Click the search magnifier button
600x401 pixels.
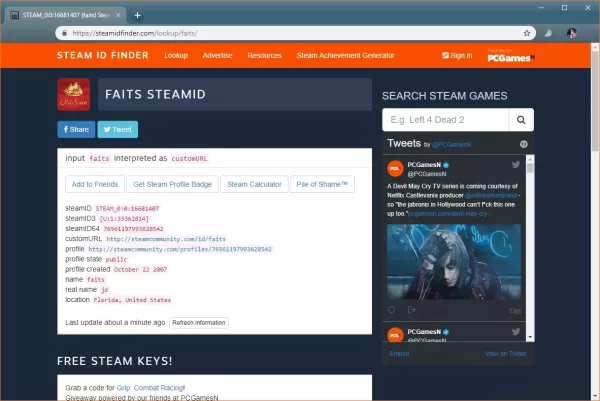[521, 120]
